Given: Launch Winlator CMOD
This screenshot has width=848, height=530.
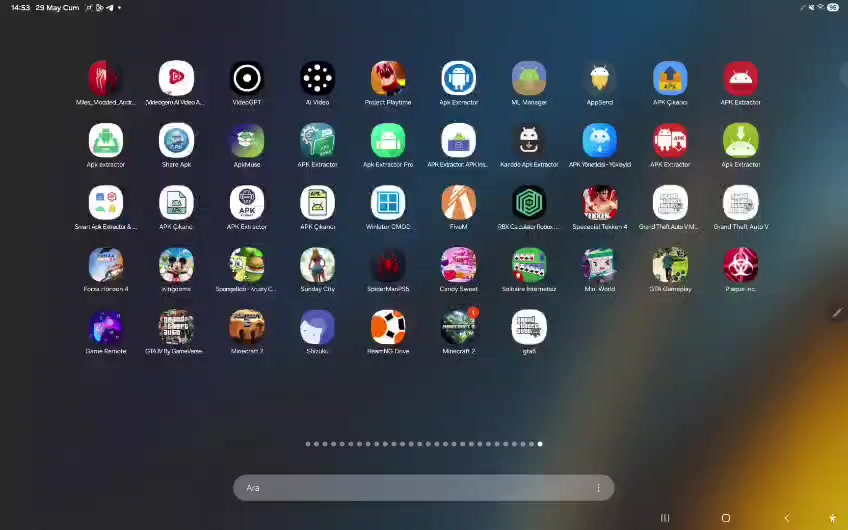Looking at the screenshot, I should tap(388, 203).
